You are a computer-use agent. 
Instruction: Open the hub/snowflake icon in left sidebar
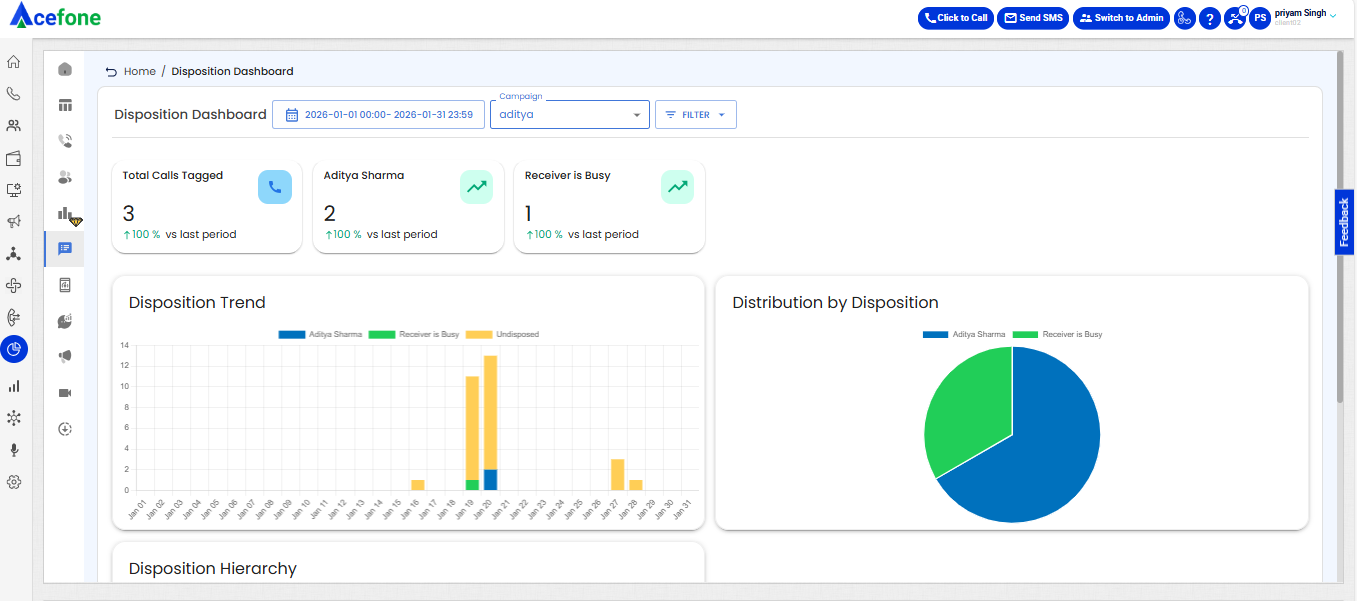pos(14,417)
